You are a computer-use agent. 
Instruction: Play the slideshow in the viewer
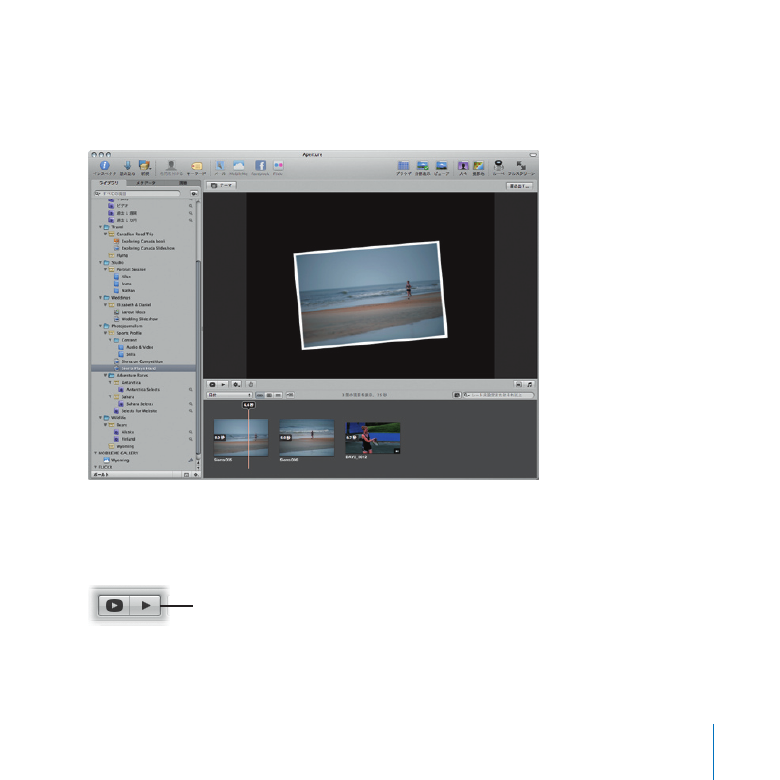pos(223,385)
